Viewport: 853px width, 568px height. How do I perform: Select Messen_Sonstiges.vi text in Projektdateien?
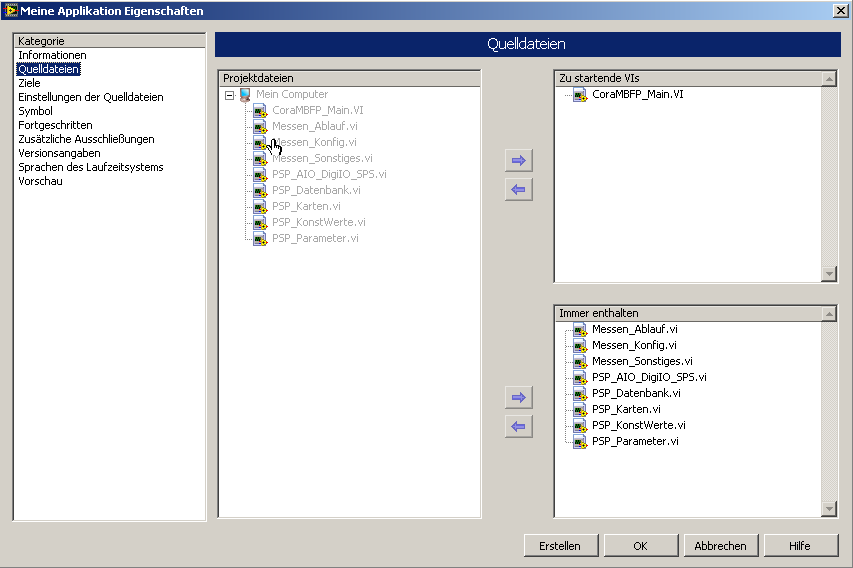[322, 158]
